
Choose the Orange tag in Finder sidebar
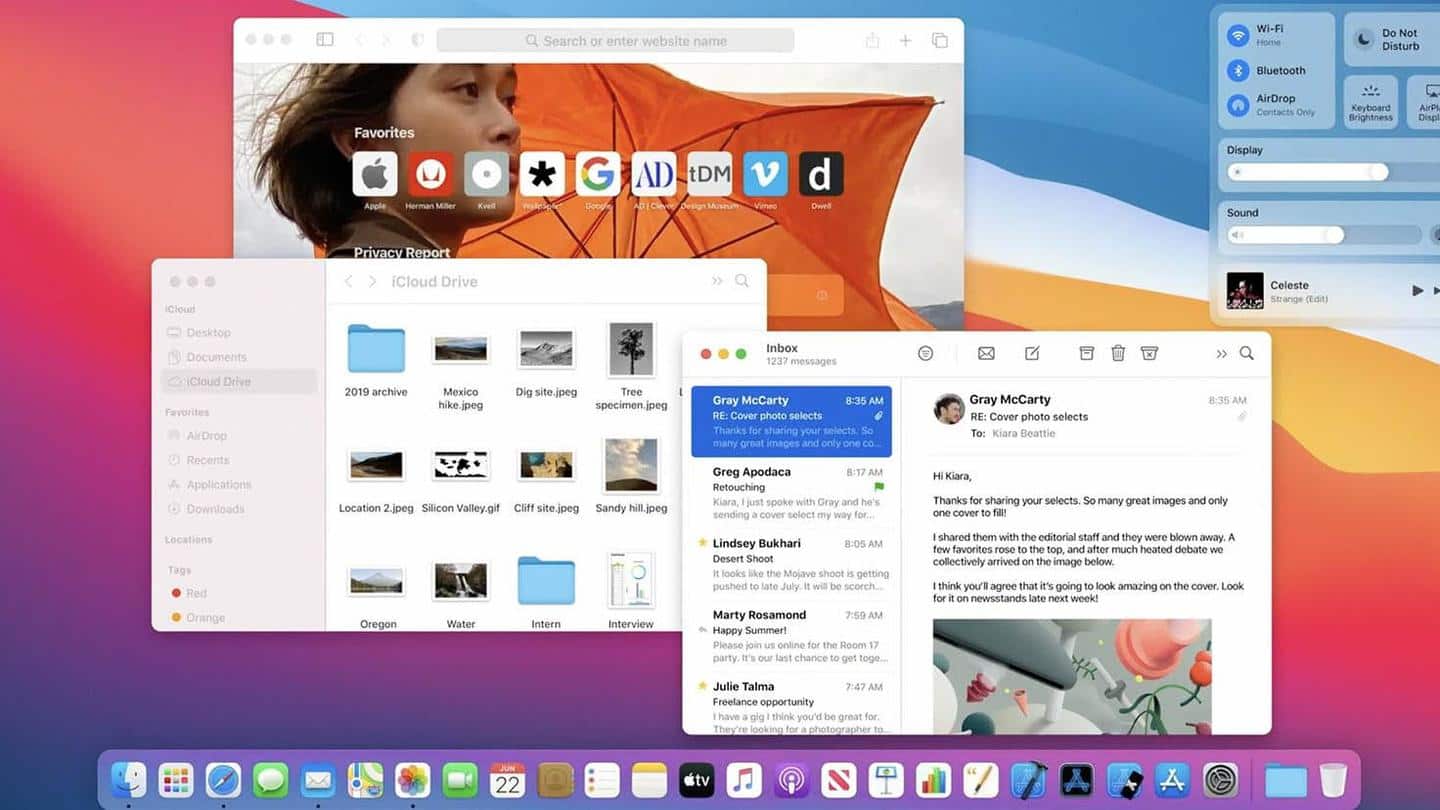(198, 618)
